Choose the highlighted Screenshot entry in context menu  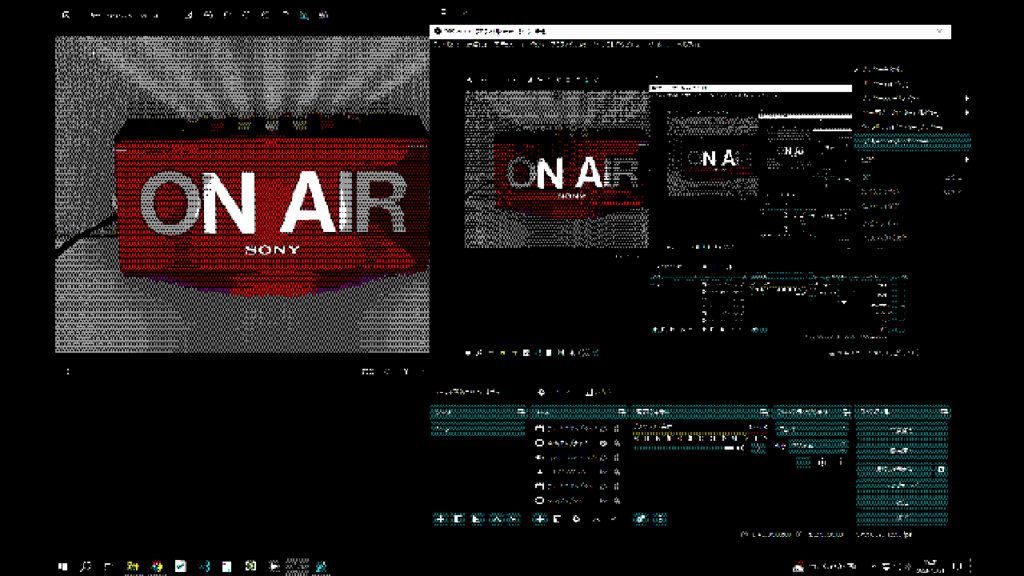(x=912, y=141)
